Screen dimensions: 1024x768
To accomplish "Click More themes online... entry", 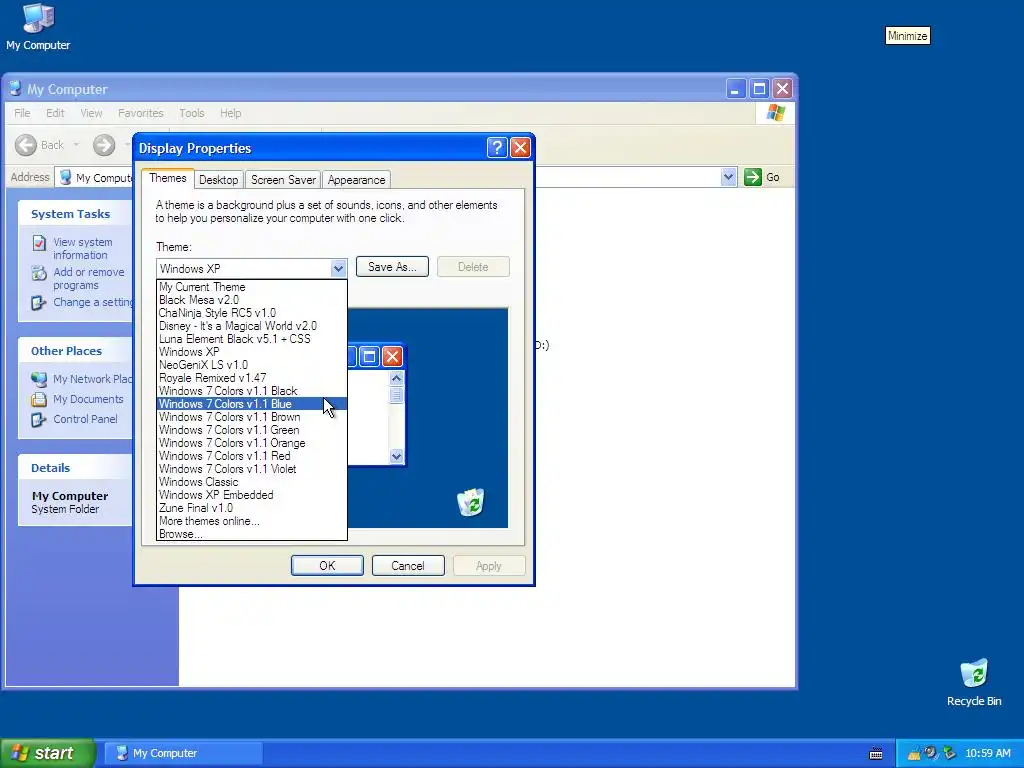I will point(251,521).
